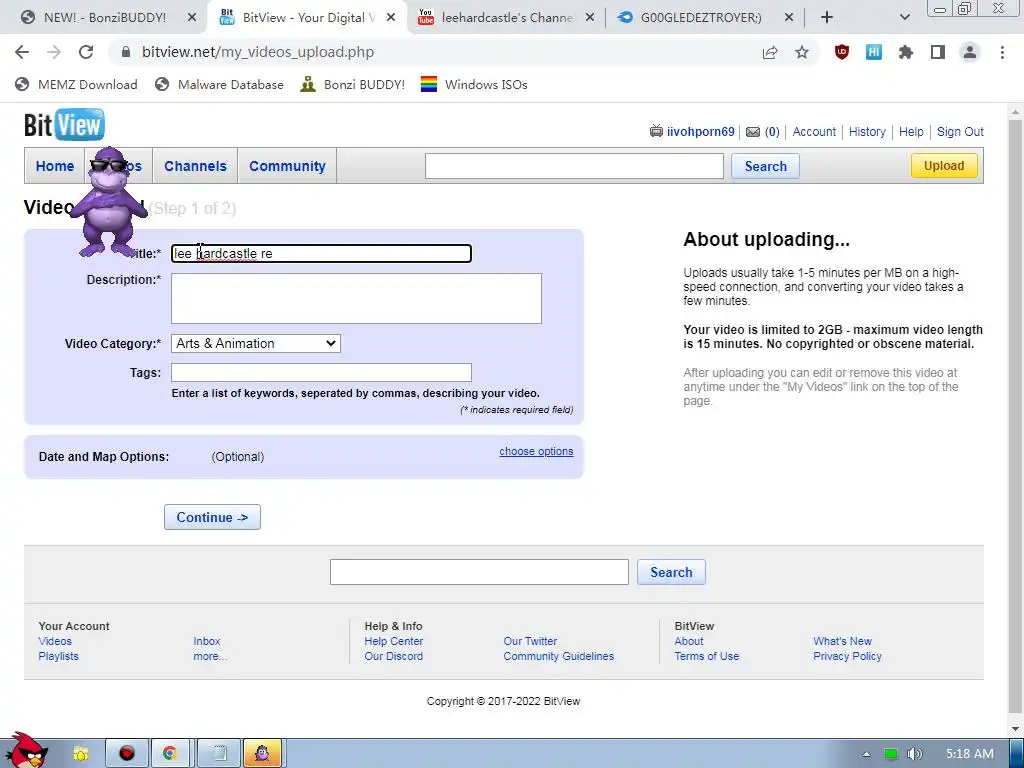Viewport: 1024px width, 768px height.
Task: Open Chrome three-dot menu
Action: (1002, 52)
